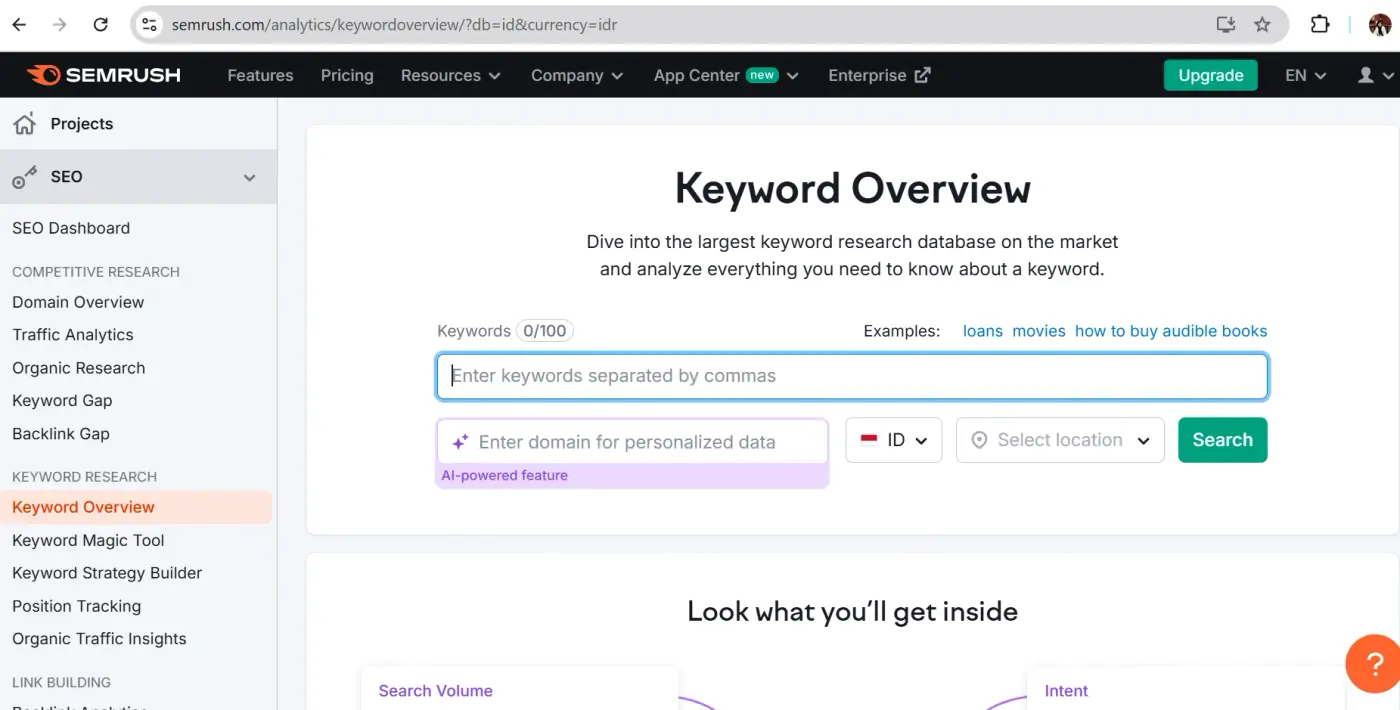Click the 'Search Volume' card heading
1400x710 pixels.
pos(435,691)
